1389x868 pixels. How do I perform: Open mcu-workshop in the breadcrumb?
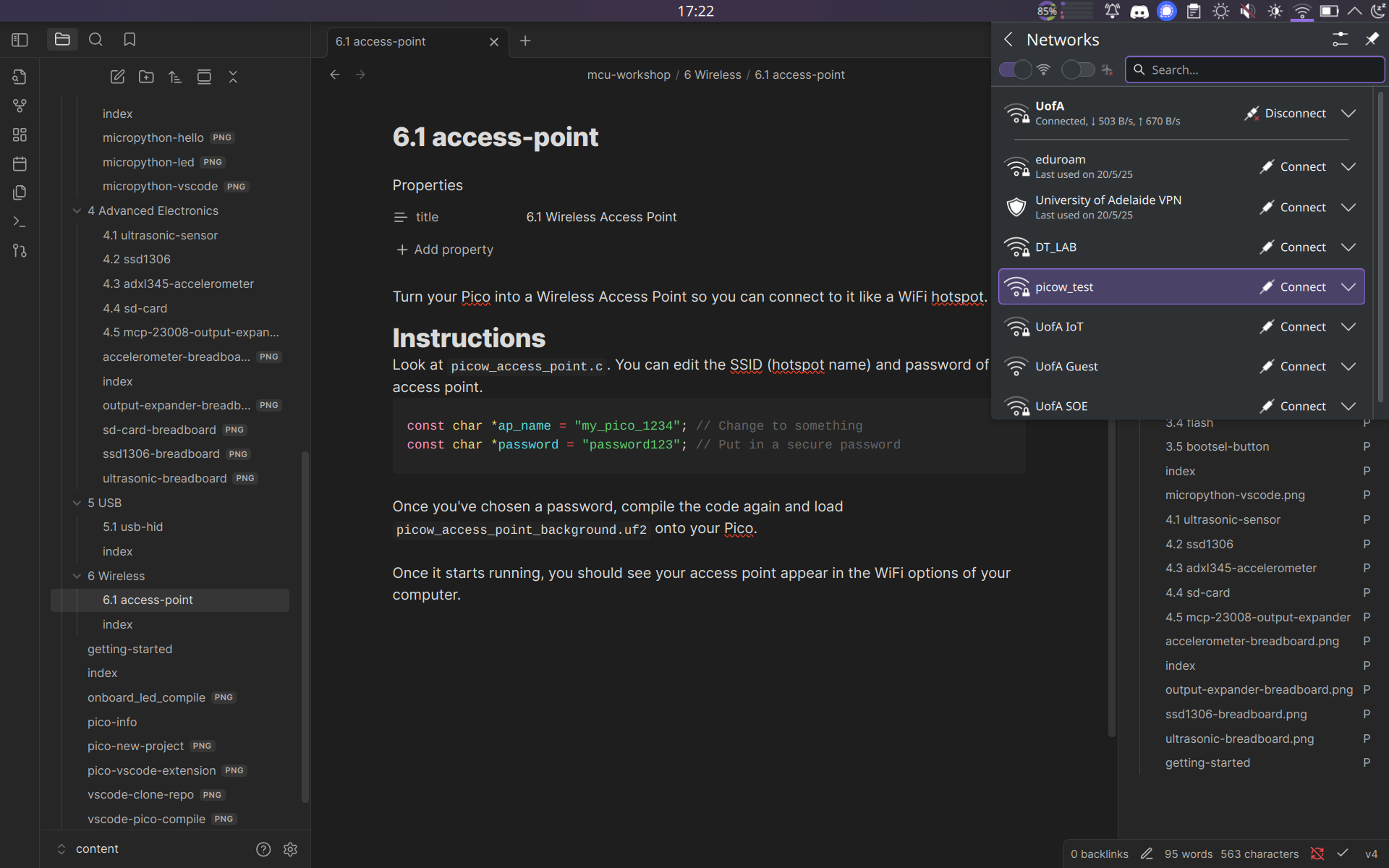[629, 75]
